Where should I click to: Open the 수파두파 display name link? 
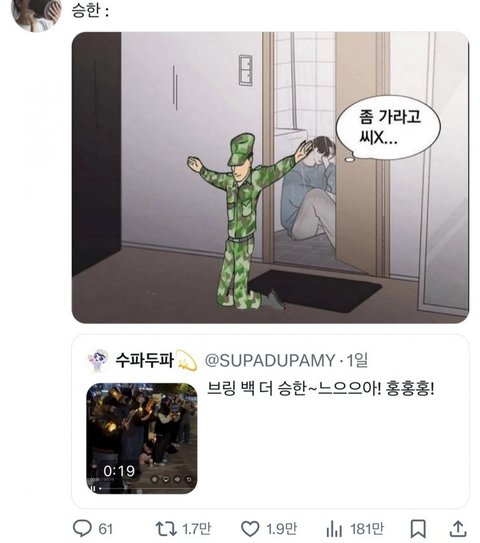coord(144,360)
